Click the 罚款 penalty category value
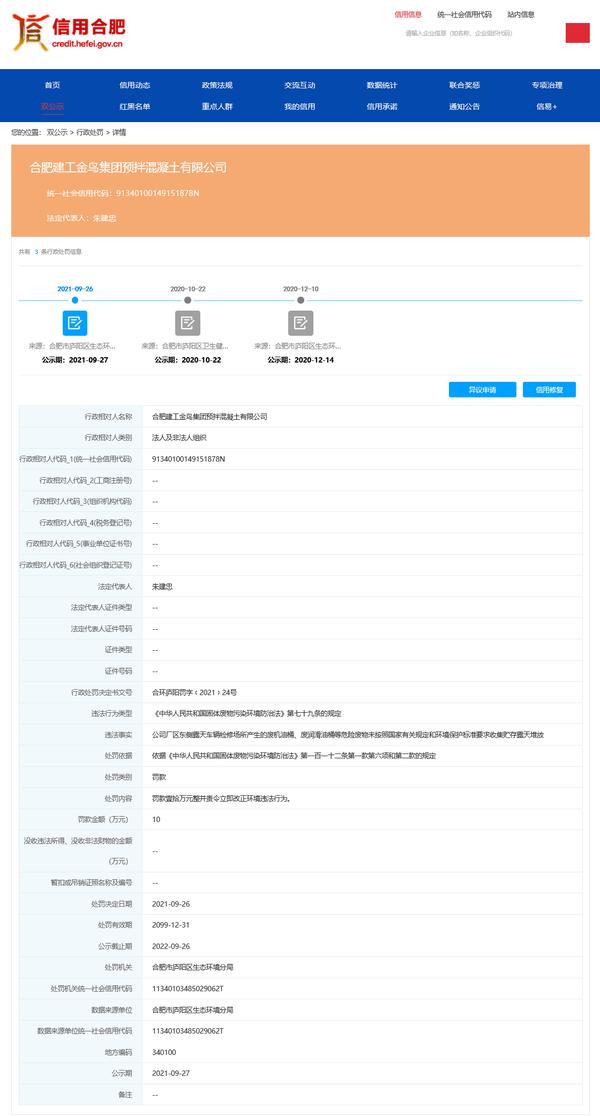The height and width of the screenshot is (1116, 600). pos(159,777)
